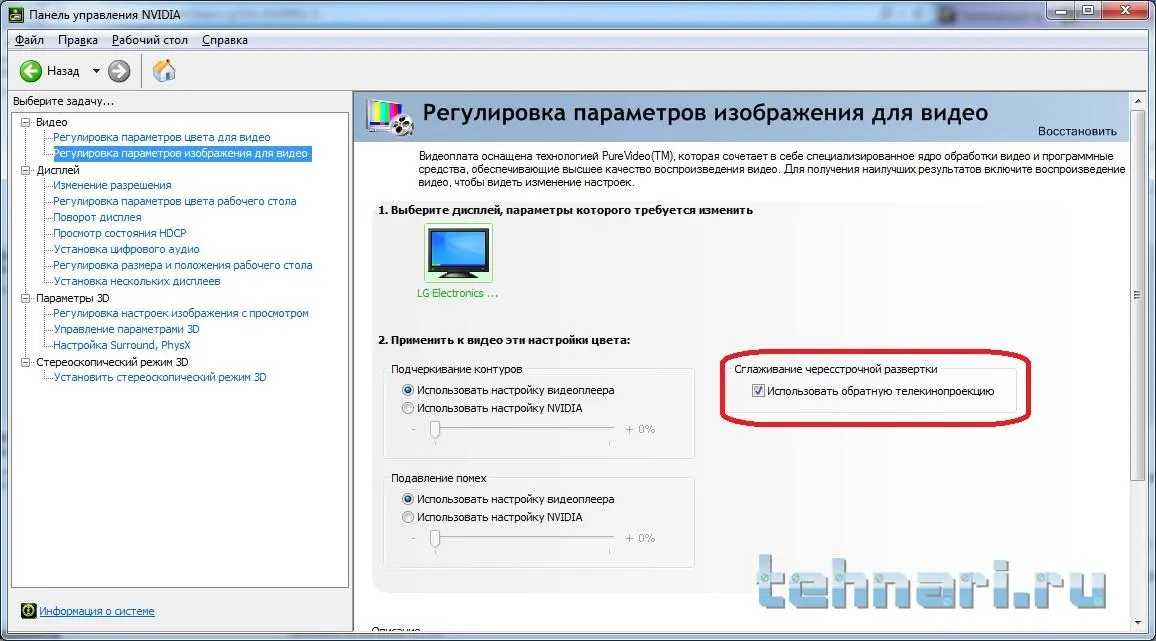The width and height of the screenshot is (1156, 641).
Task: Open Управление параметрами 3D
Action: tap(126, 330)
